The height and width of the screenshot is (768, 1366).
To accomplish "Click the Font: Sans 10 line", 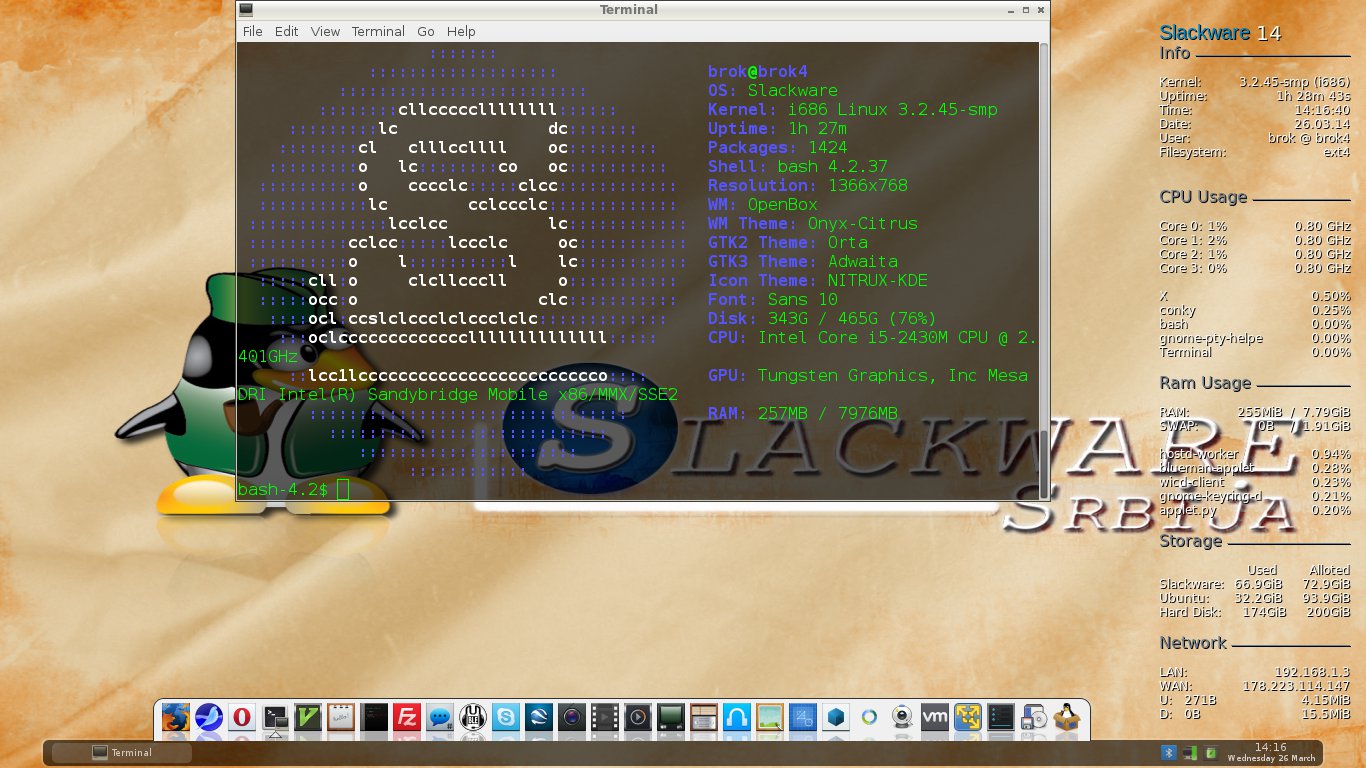I will pos(773,300).
